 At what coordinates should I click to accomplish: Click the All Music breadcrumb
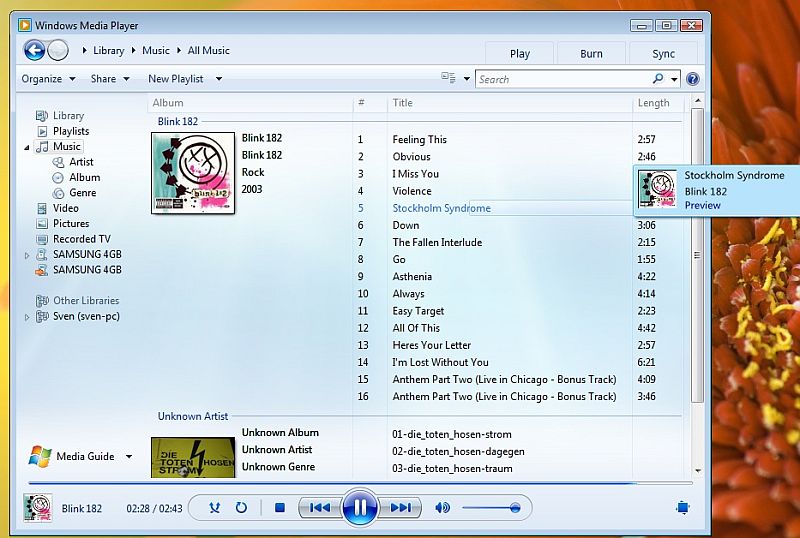pyautogui.click(x=209, y=51)
